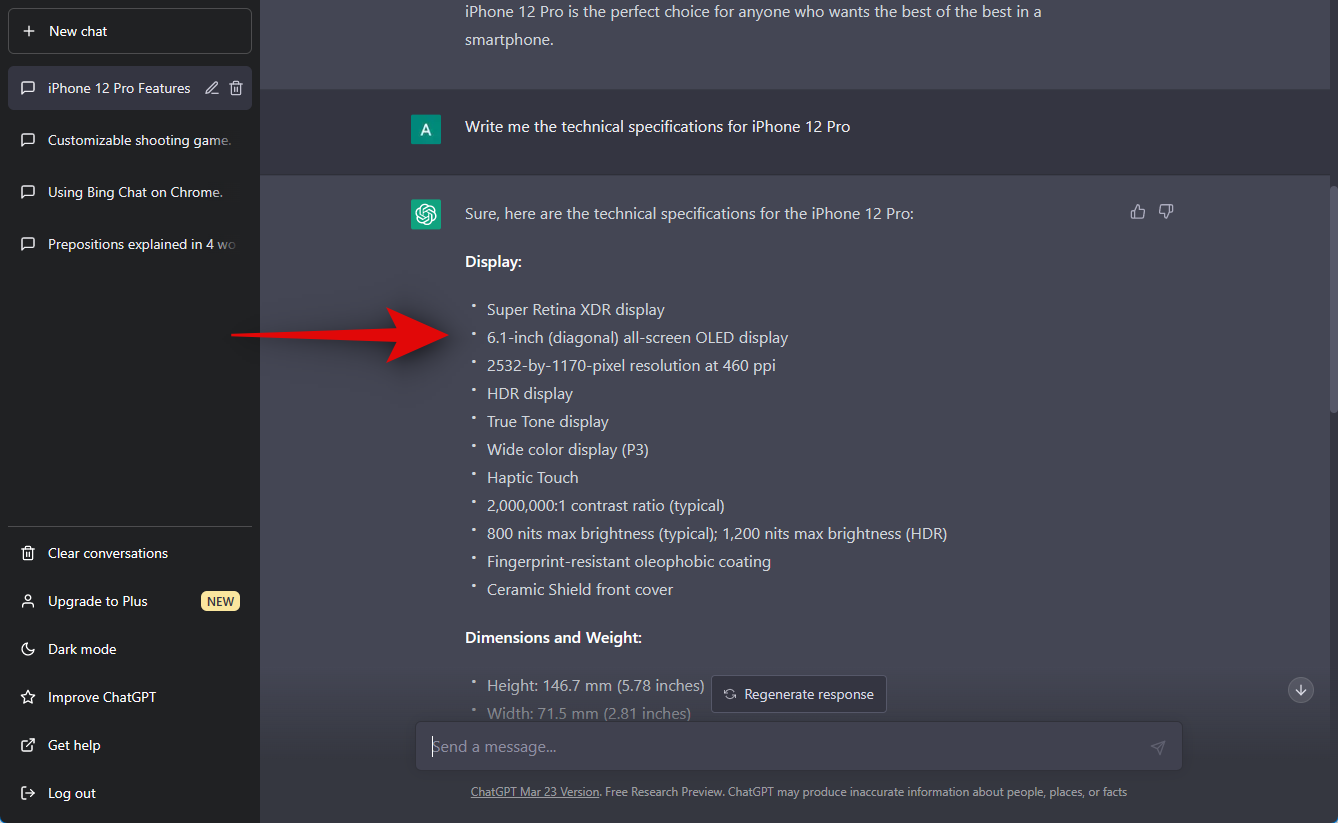This screenshot has width=1338, height=823.
Task: Click the send message arrow icon
Action: (x=1157, y=747)
